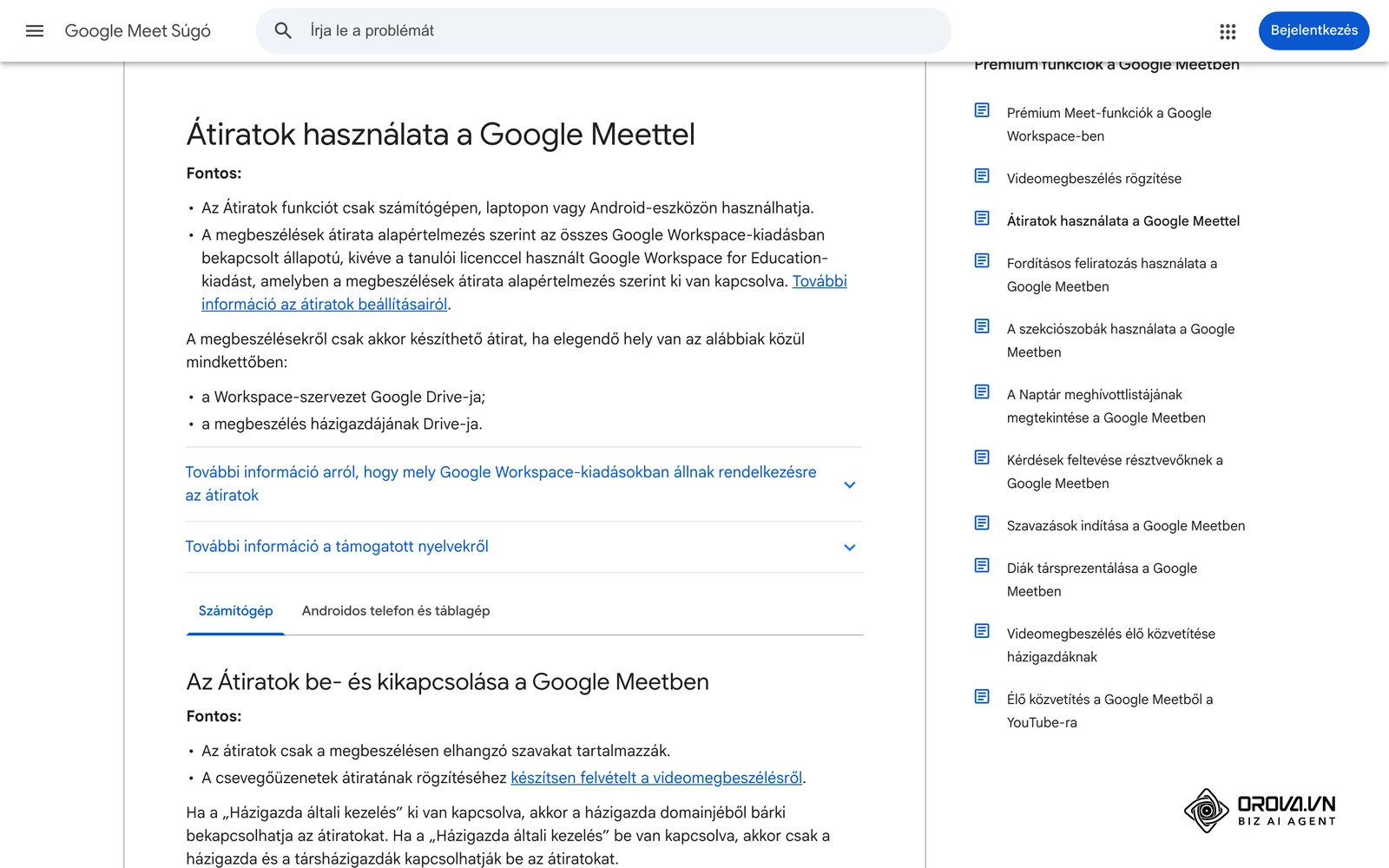
Task: Open Google Meet Súgó home link
Action: pyautogui.click(x=138, y=31)
